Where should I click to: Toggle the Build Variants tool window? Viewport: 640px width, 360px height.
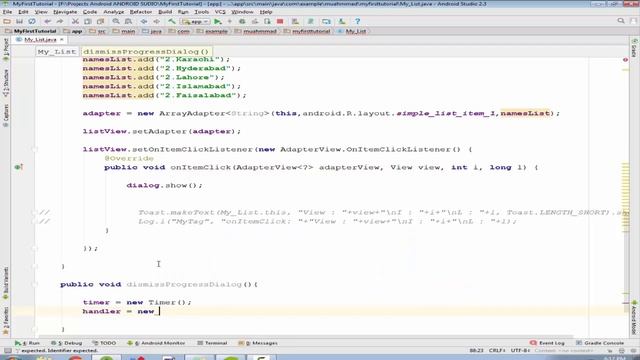pyautogui.click(x=6, y=283)
